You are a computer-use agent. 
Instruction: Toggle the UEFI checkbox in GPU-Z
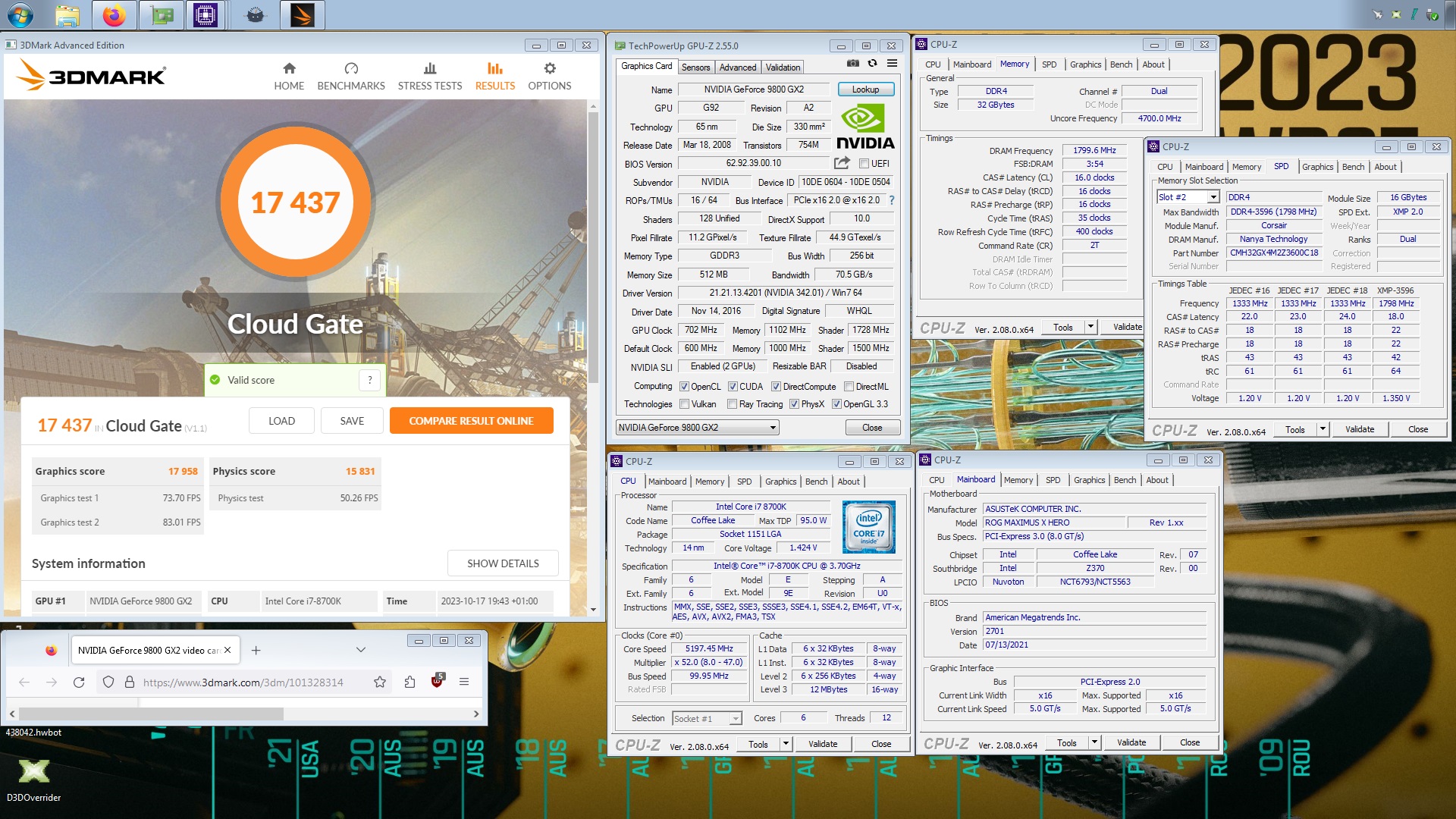864,164
